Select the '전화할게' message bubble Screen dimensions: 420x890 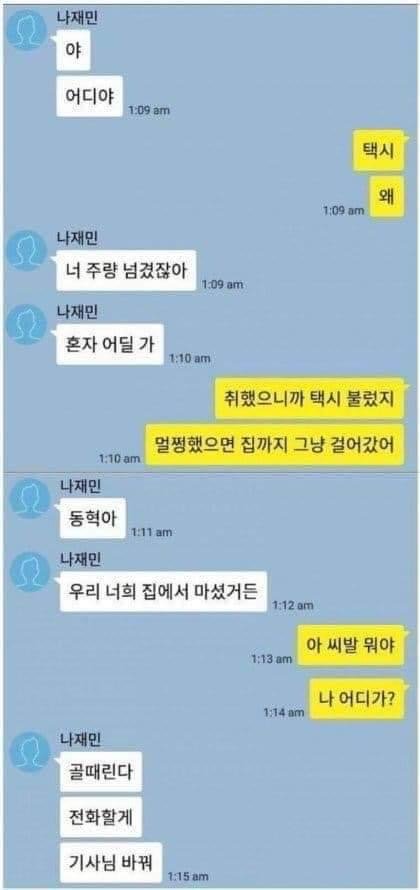tap(100, 816)
